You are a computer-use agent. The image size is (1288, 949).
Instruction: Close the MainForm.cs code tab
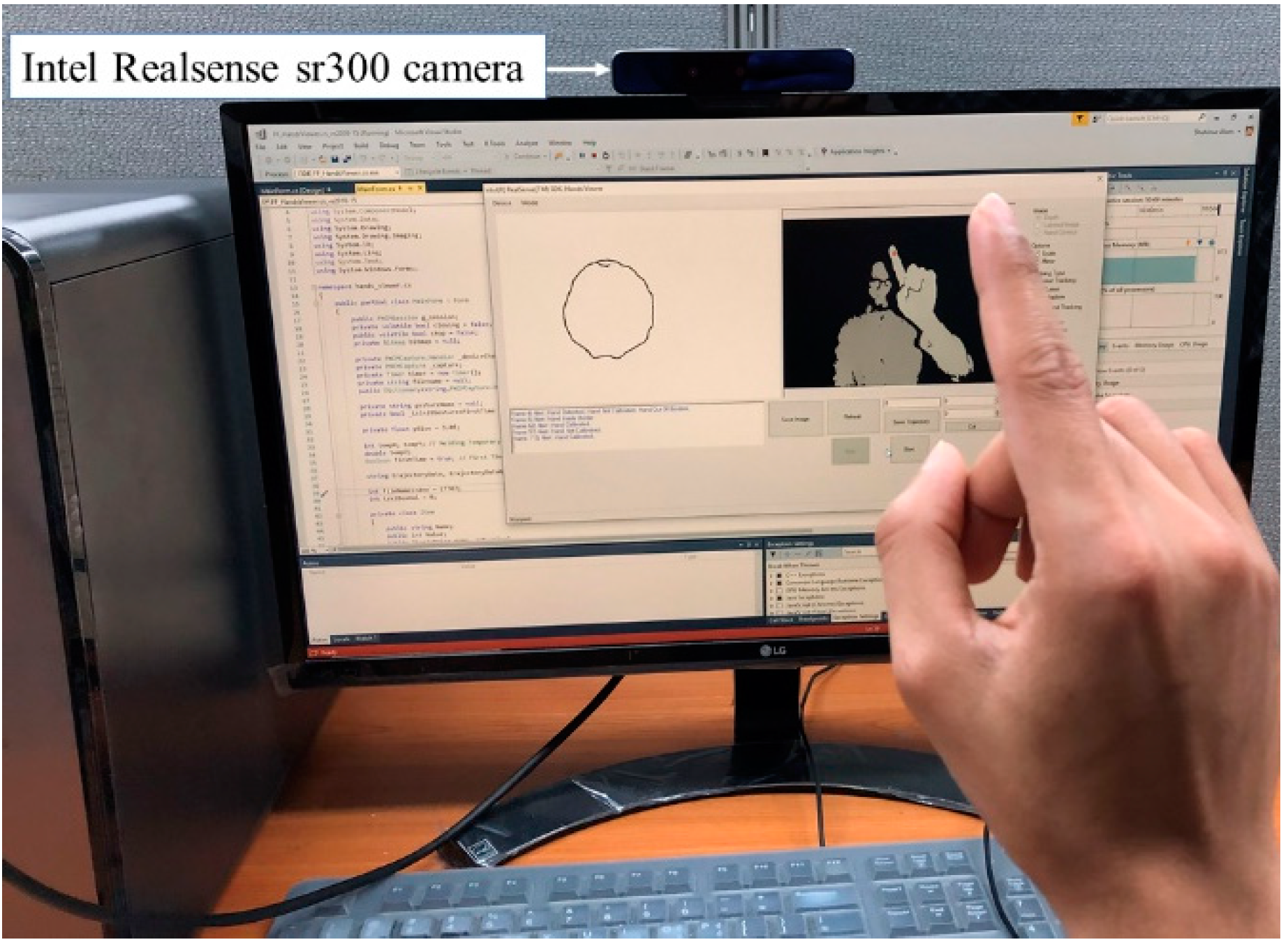(x=420, y=188)
